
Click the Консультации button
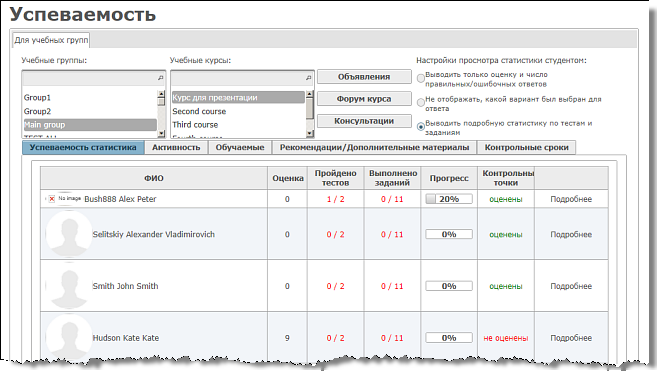[x=364, y=121]
